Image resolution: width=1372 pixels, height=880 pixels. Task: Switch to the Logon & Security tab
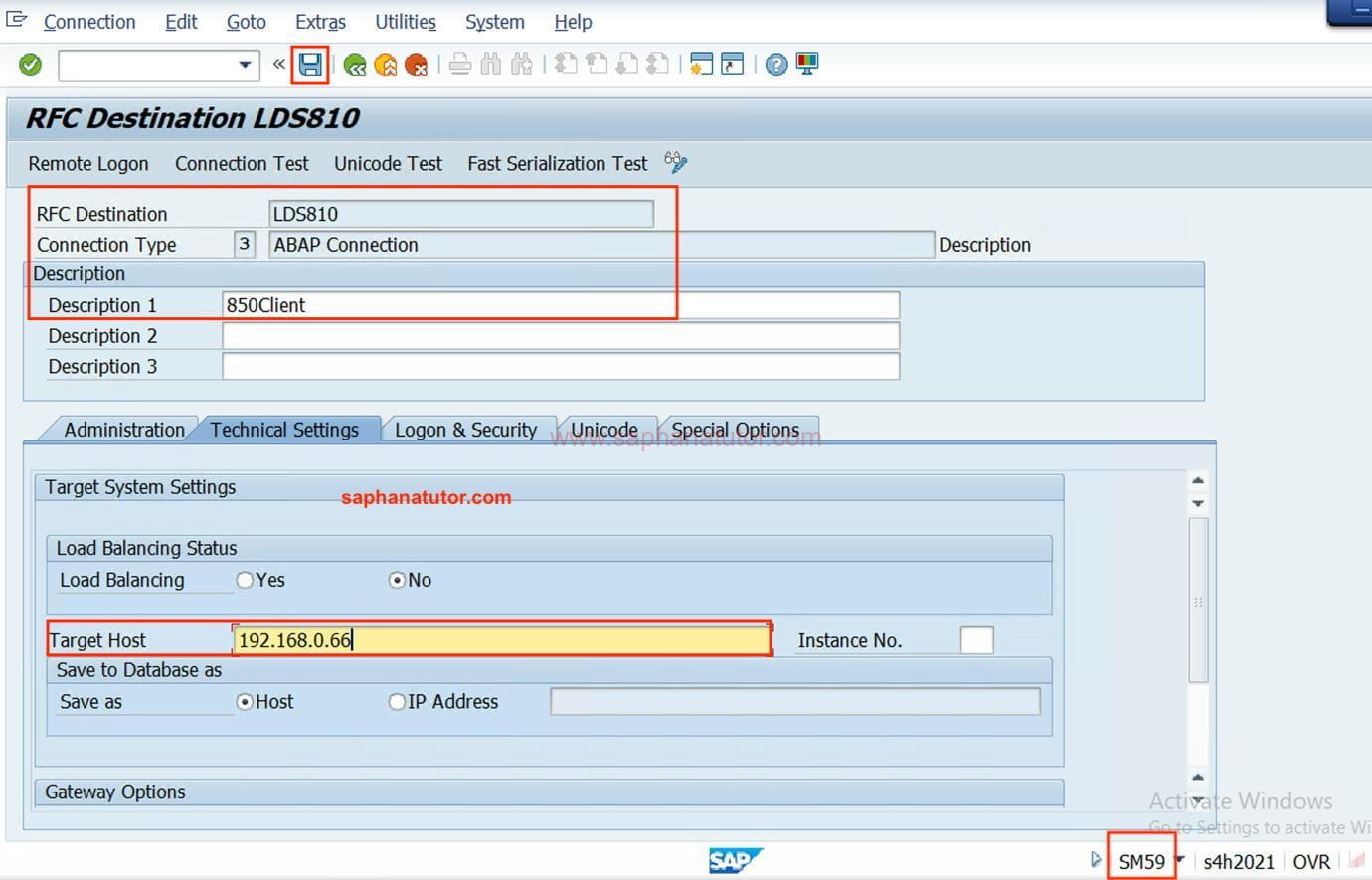[x=465, y=430]
